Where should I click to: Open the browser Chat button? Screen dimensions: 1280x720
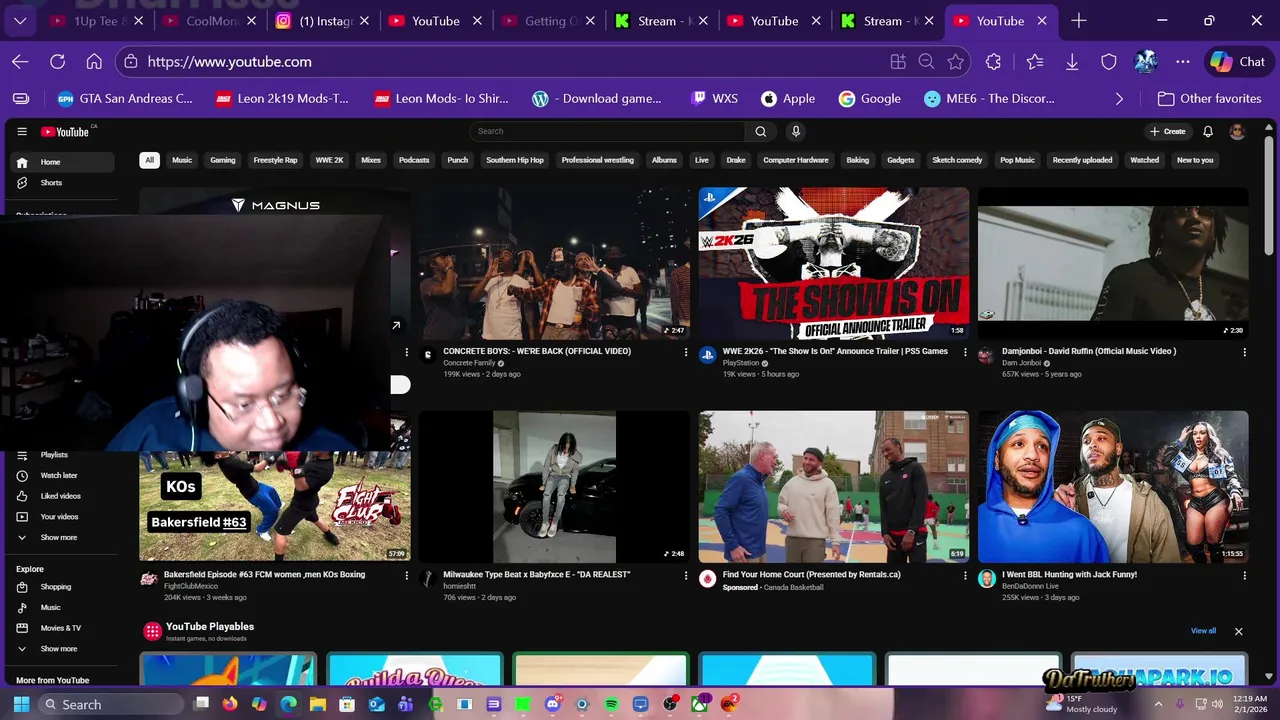pyautogui.click(x=1238, y=62)
